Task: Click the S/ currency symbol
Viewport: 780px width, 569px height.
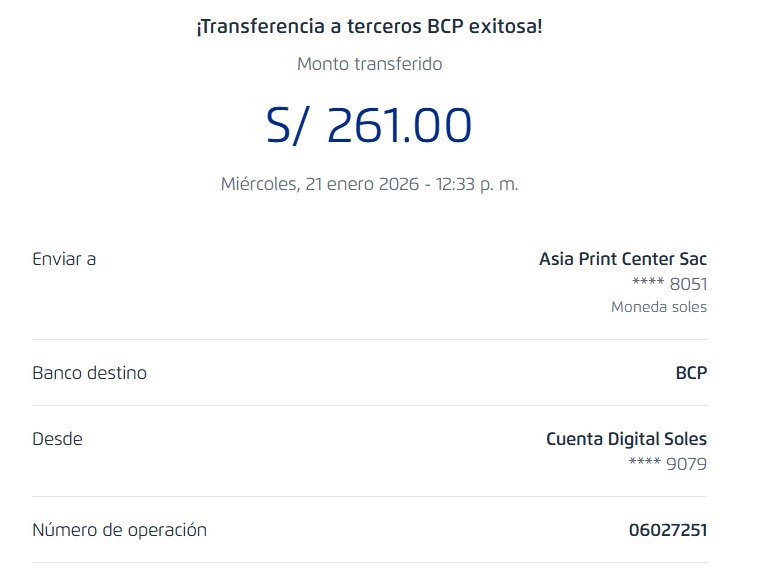Action: tap(290, 126)
